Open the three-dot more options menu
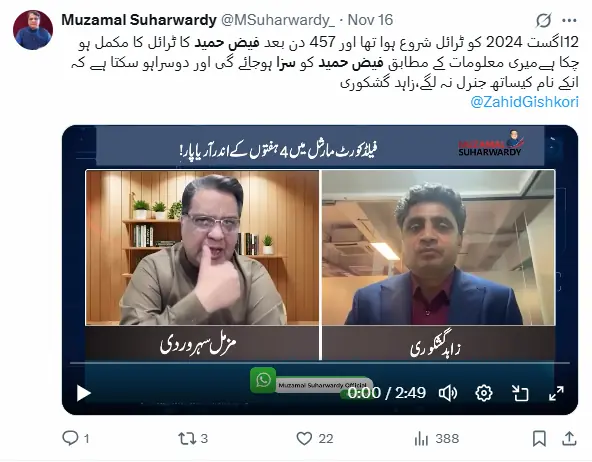Screen dimensions: 592x462 569,20
